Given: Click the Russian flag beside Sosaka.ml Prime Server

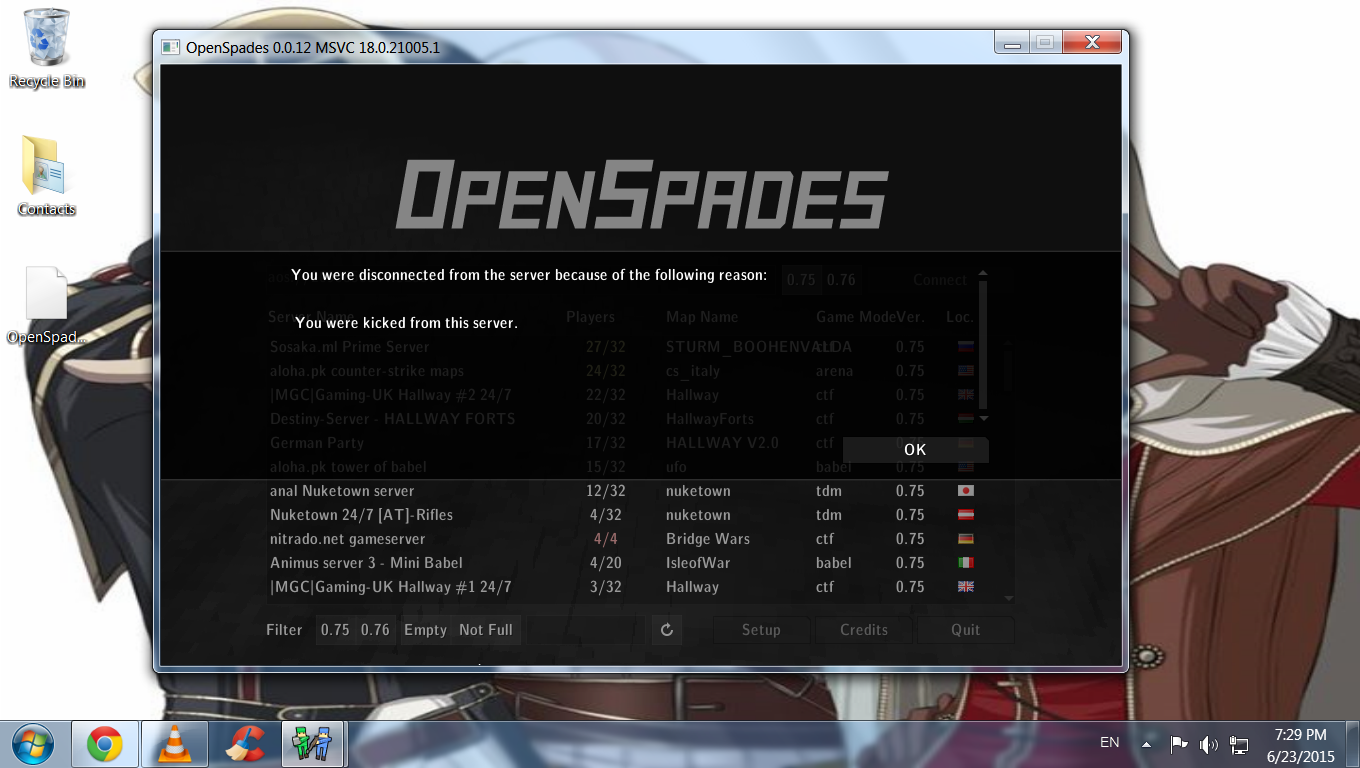Looking at the screenshot, I should [x=965, y=346].
